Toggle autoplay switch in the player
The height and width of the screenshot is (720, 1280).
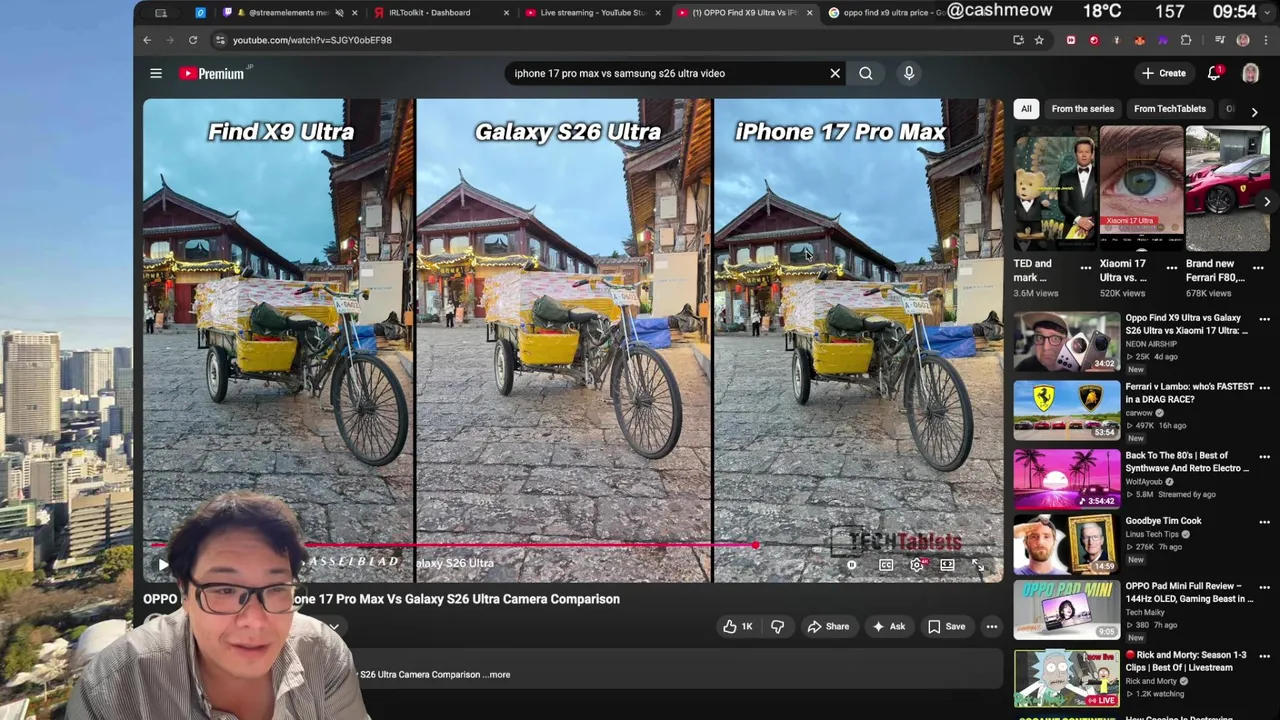(x=852, y=565)
